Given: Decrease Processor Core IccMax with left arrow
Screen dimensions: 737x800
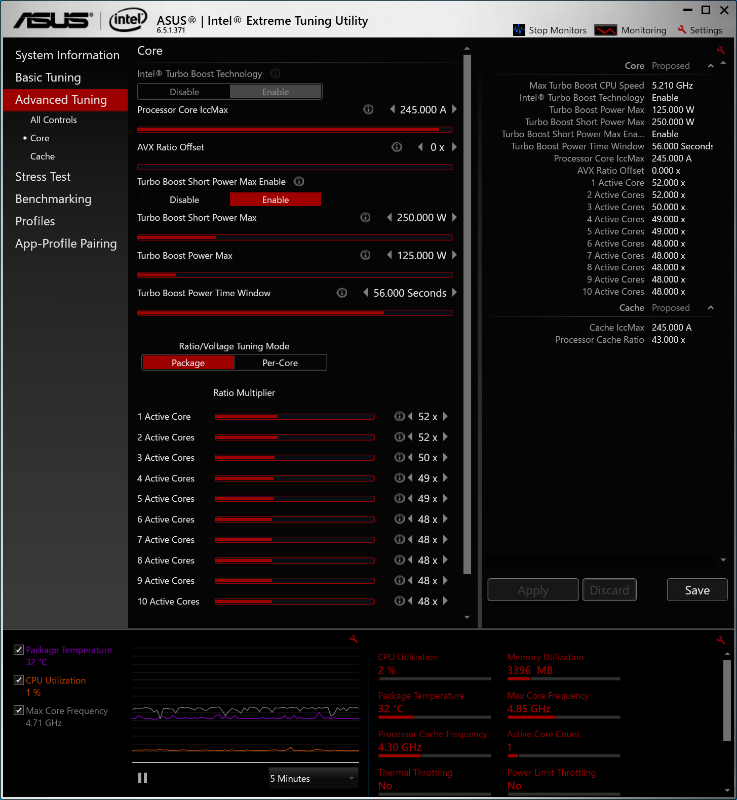Looking at the screenshot, I should point(392,109).
